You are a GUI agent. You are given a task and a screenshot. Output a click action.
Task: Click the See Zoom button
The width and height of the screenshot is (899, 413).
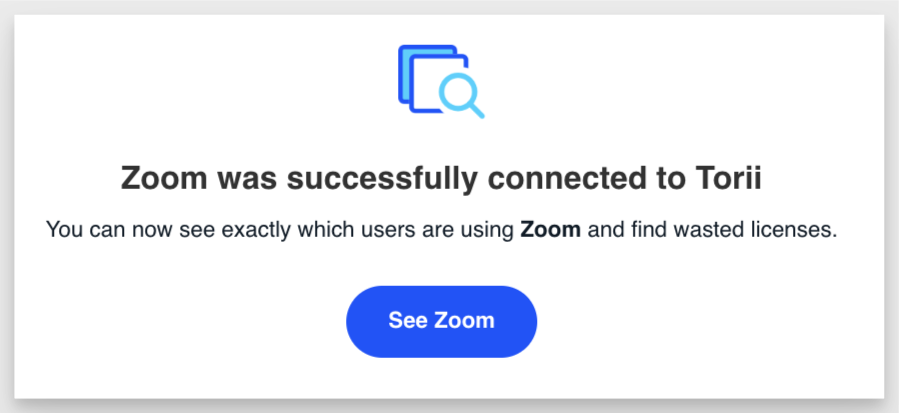tap(441, 322)
